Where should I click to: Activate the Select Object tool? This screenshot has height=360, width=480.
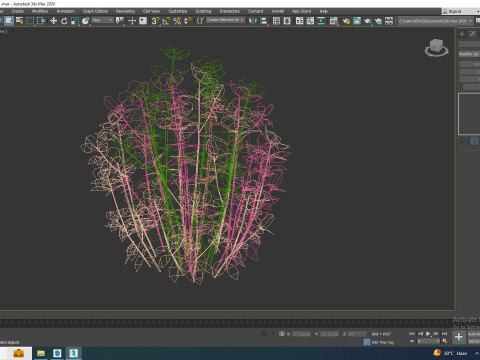point(9,21)
